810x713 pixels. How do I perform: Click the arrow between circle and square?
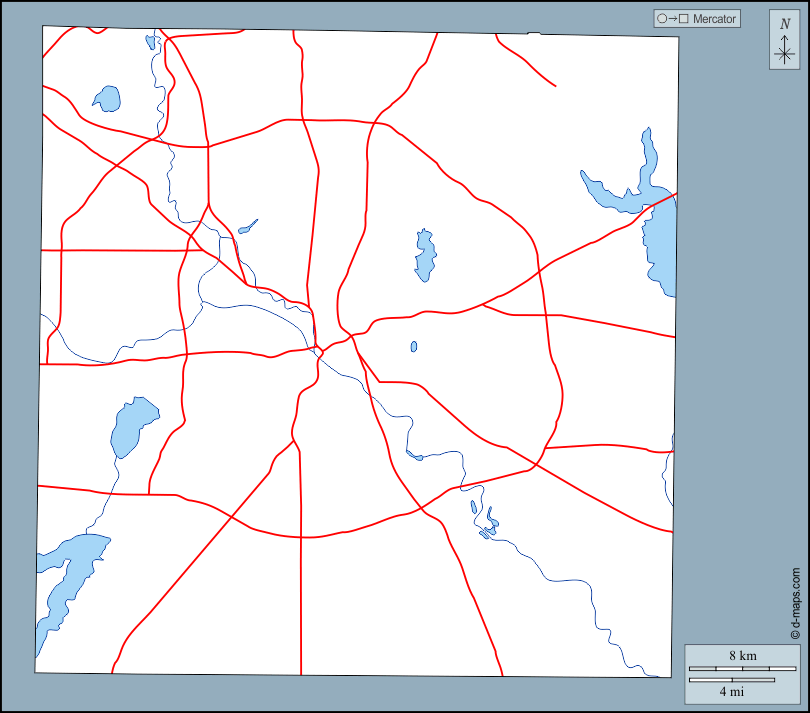point(673,19)
